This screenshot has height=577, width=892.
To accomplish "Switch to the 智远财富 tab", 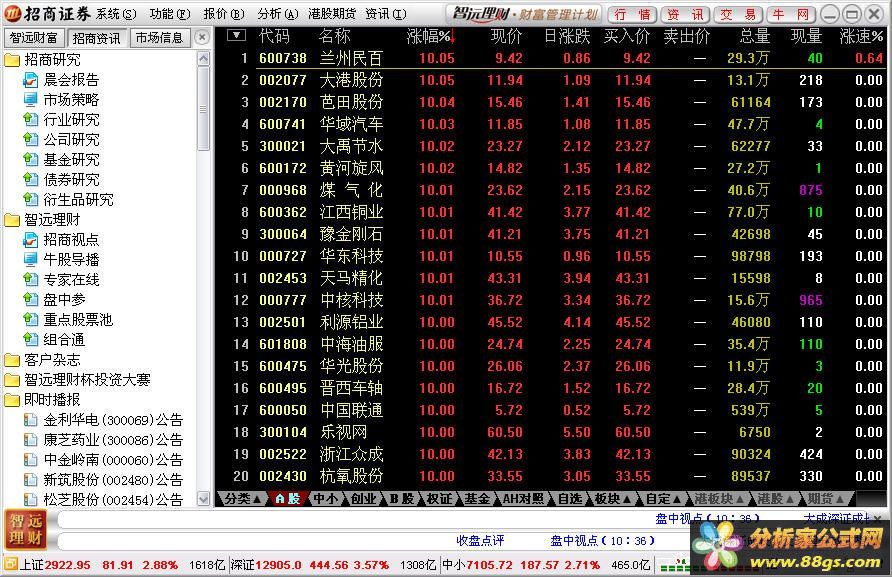I will click(34, 38).
